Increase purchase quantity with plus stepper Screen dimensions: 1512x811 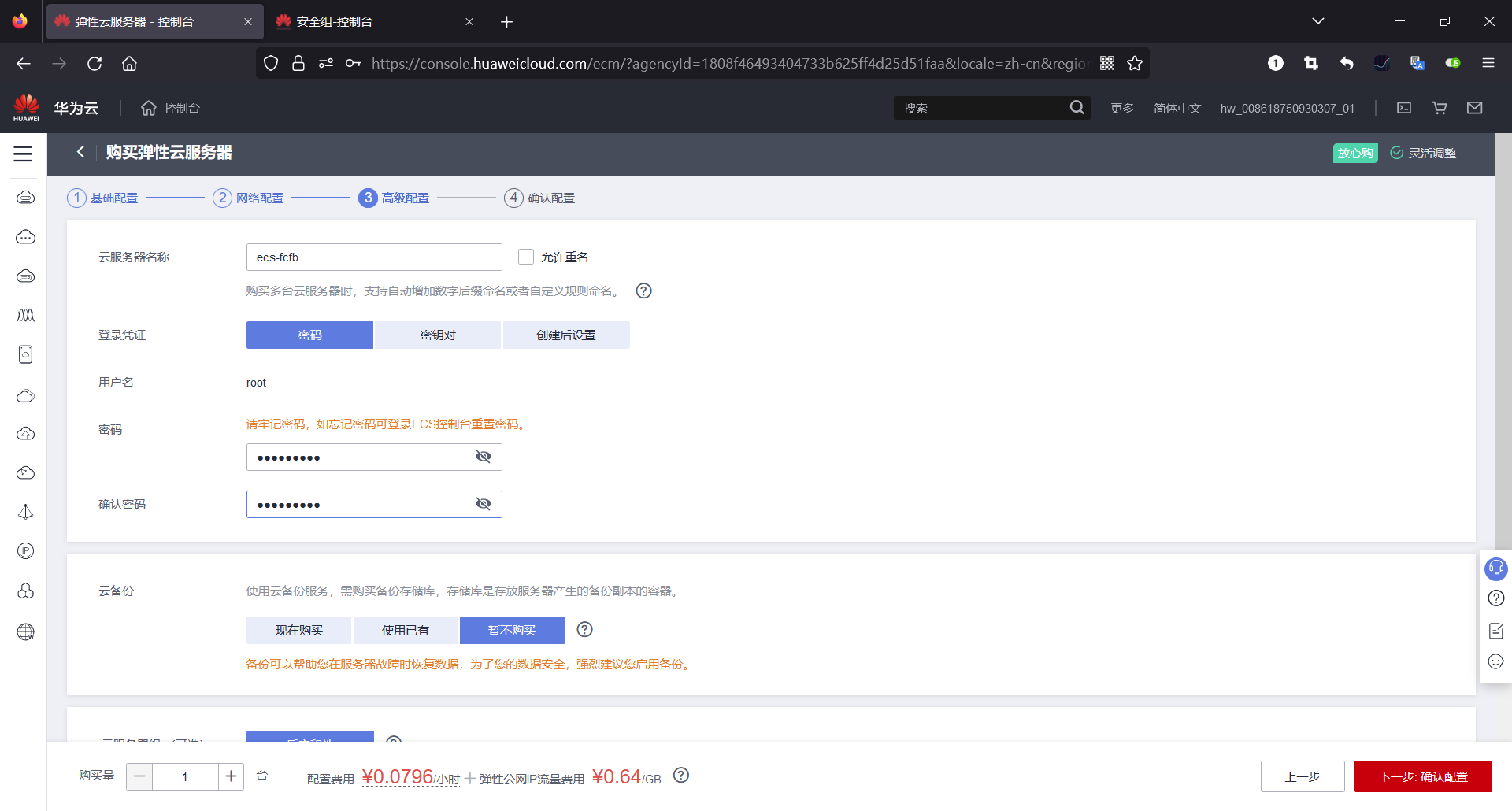pyautogui.click(x=231, y=776)
